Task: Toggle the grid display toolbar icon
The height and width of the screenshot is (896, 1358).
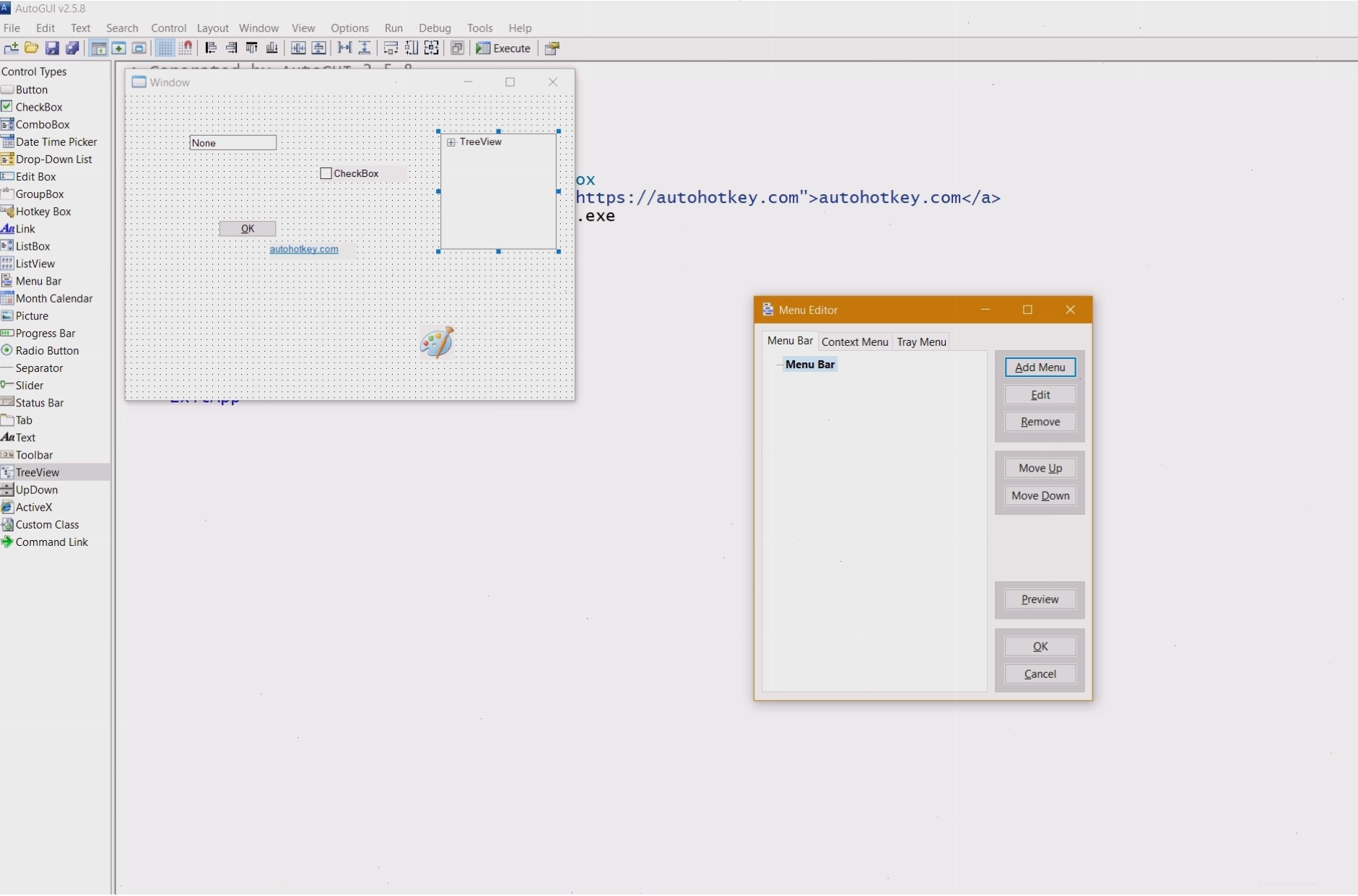Action: (x=165, y=48)
